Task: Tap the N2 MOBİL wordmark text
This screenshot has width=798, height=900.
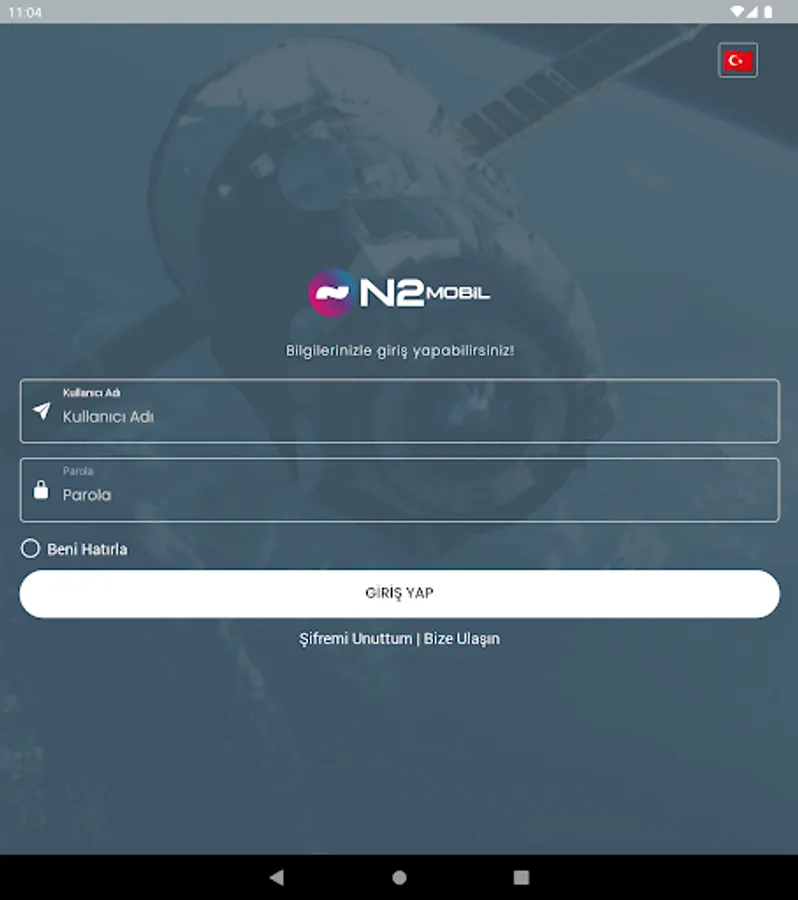Action: coord(425,293)
